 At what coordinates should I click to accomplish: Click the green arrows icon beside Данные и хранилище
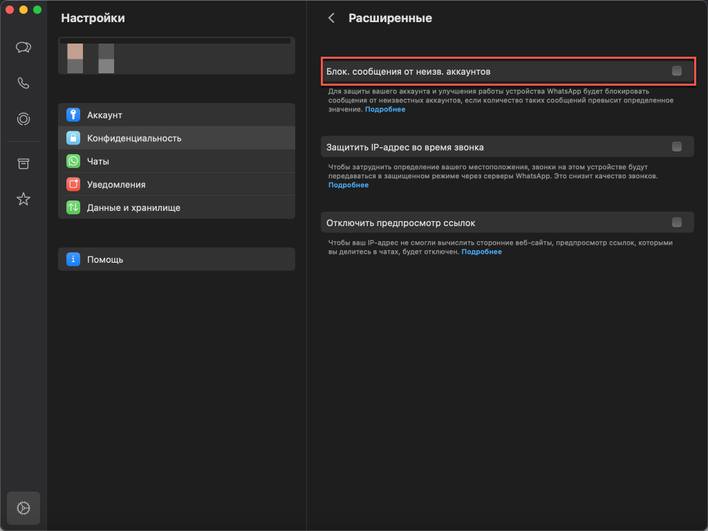point(73,207)
